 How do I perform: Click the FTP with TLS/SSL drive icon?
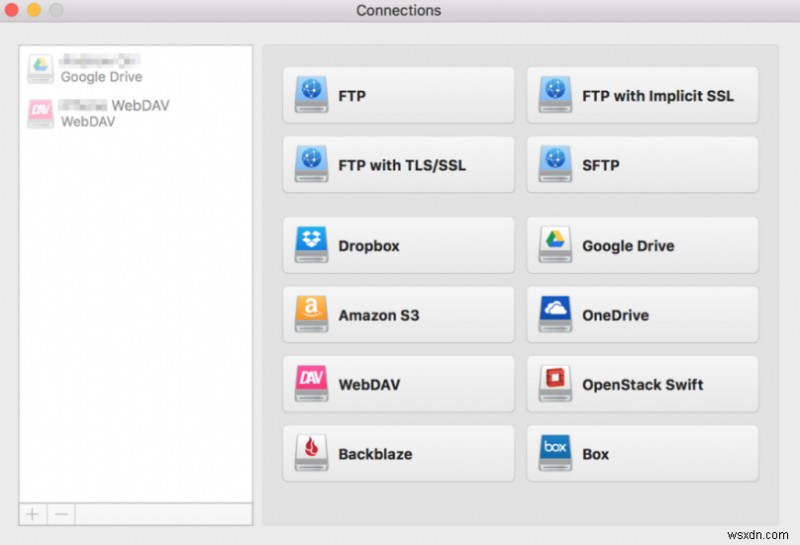pyautogui.click(x=311, y=164)
